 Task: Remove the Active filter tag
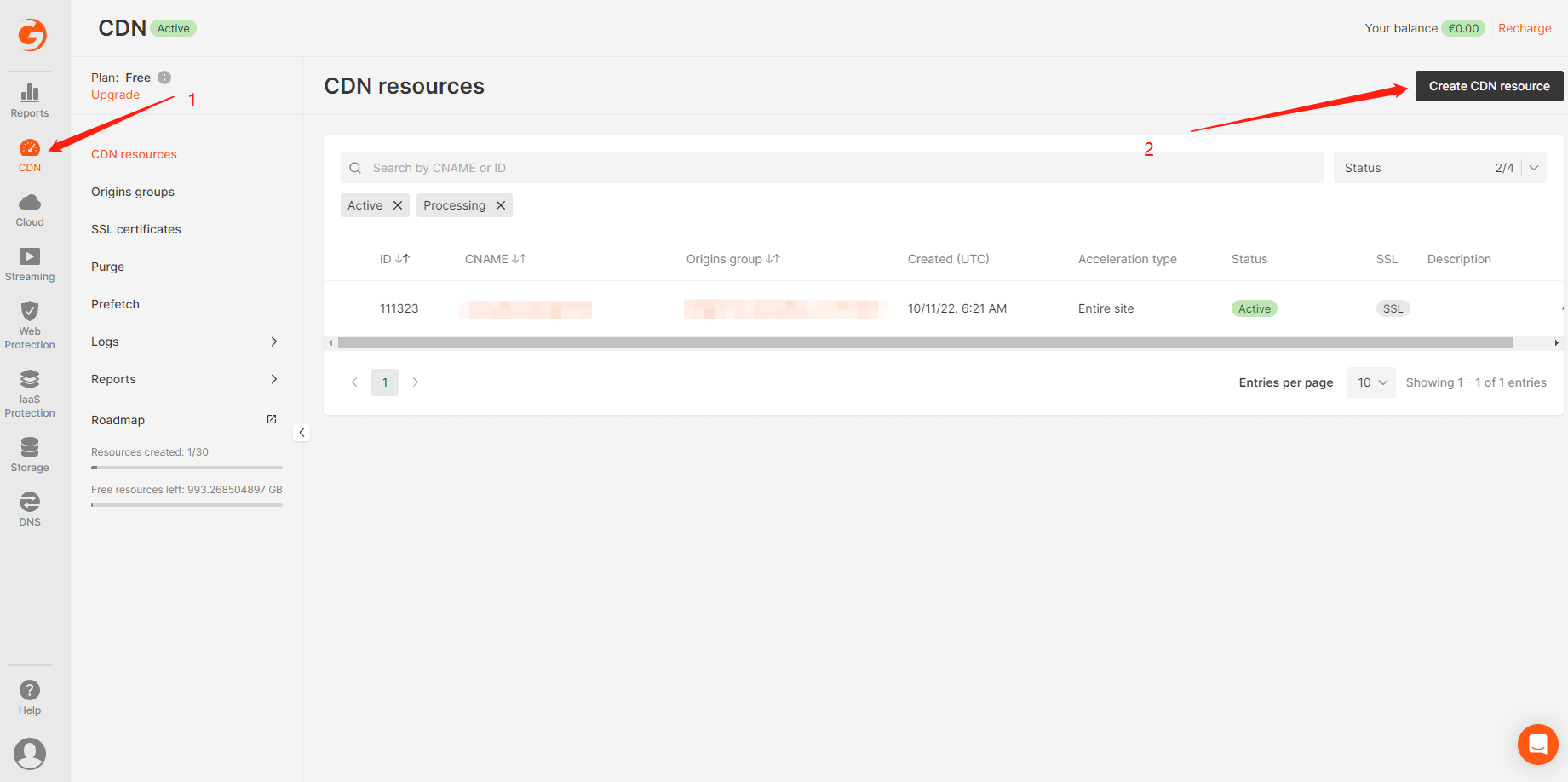click(398, 205)
